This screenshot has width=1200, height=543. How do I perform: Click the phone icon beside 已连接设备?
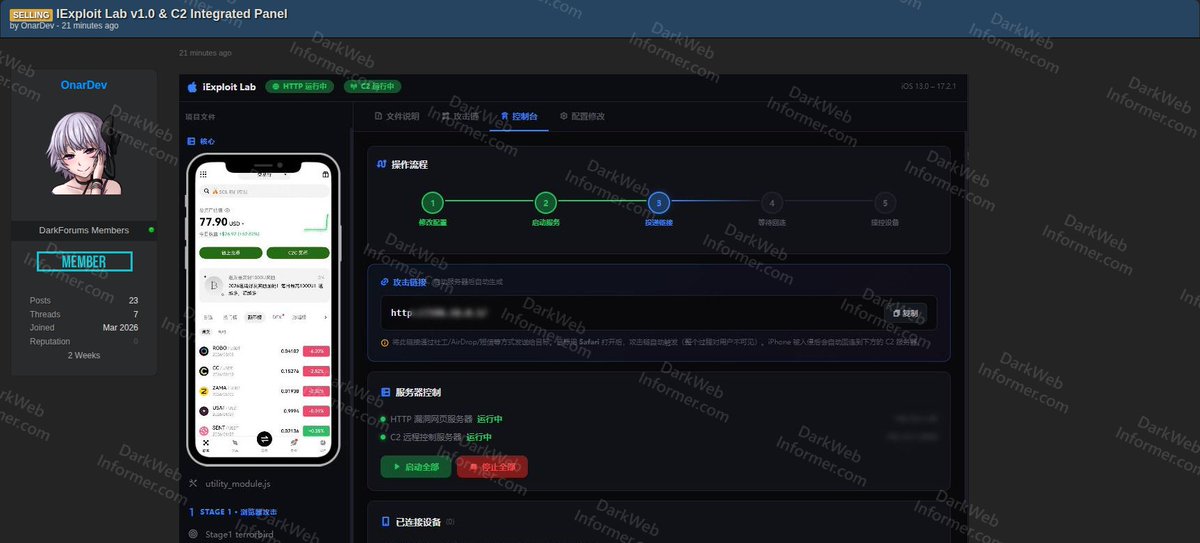click(x=386, y=522)
